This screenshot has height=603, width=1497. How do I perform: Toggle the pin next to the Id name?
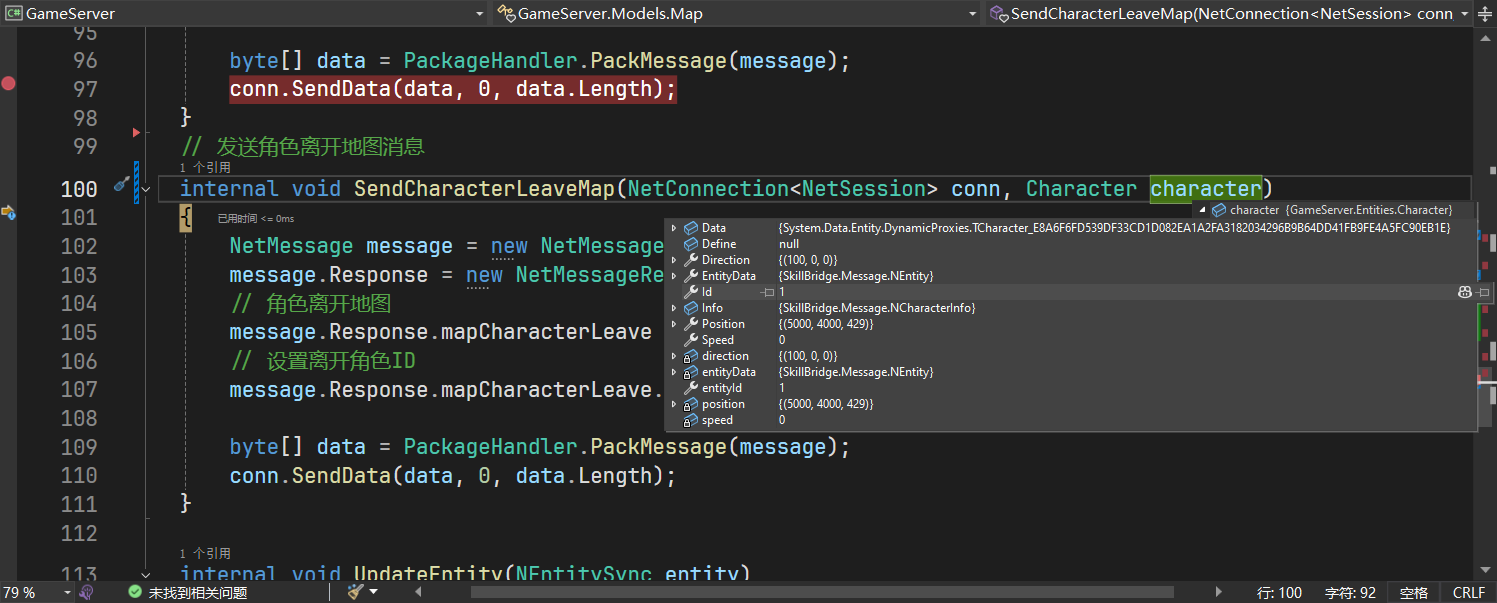tap(767, 292)
